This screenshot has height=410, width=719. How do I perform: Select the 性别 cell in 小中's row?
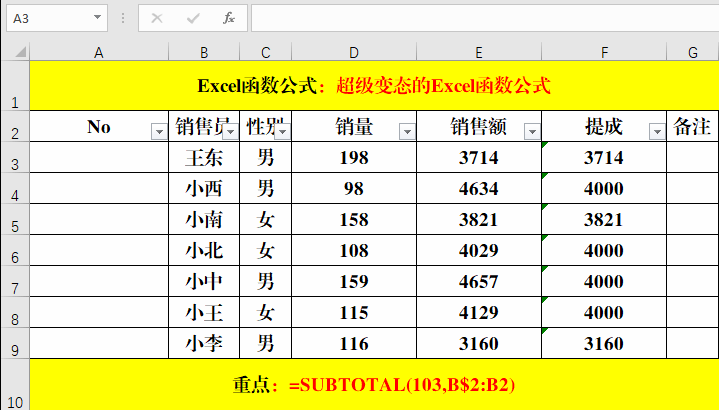(x=265, y=281)
